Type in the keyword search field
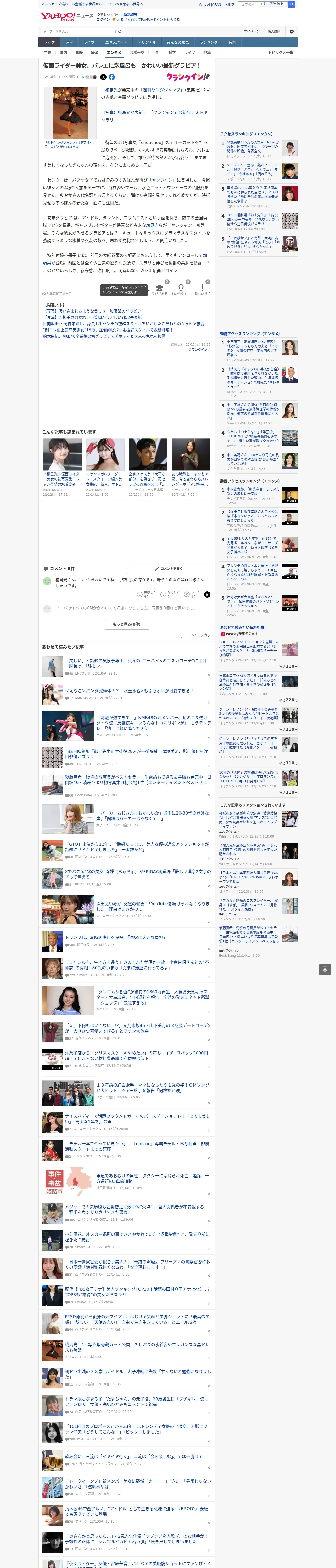Viewport: 336px width, 1568px height. (x=79, y=32)
